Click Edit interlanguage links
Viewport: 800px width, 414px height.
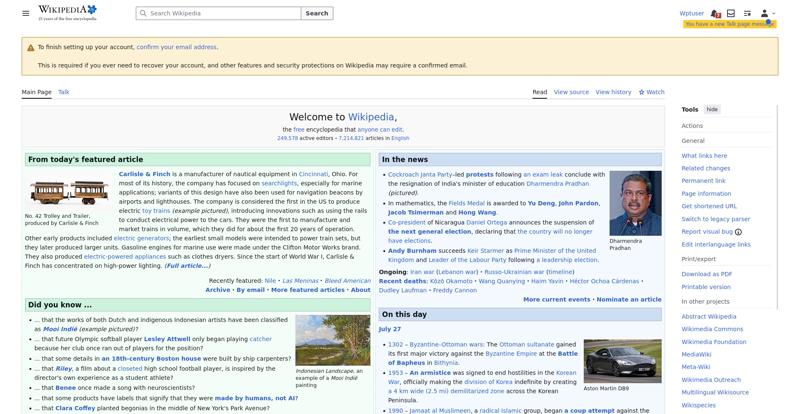[716, 245]
